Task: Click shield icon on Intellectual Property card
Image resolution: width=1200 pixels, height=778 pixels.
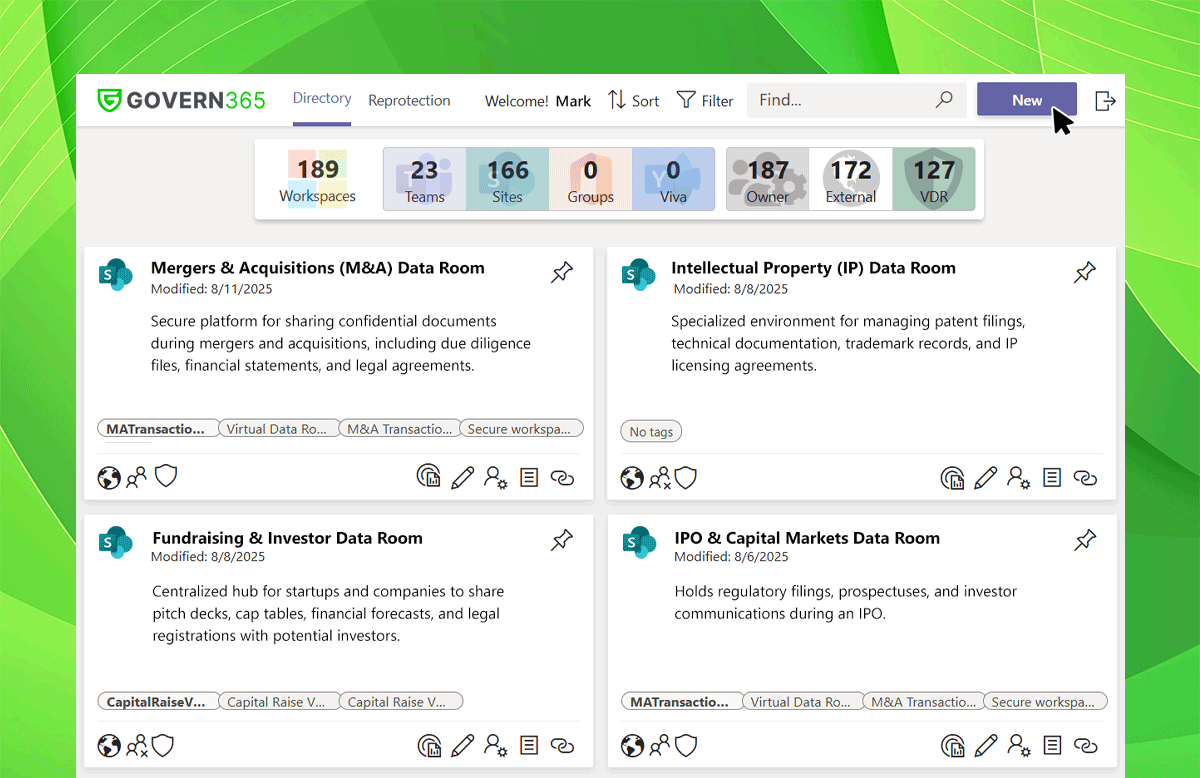Action: [685, 477]
